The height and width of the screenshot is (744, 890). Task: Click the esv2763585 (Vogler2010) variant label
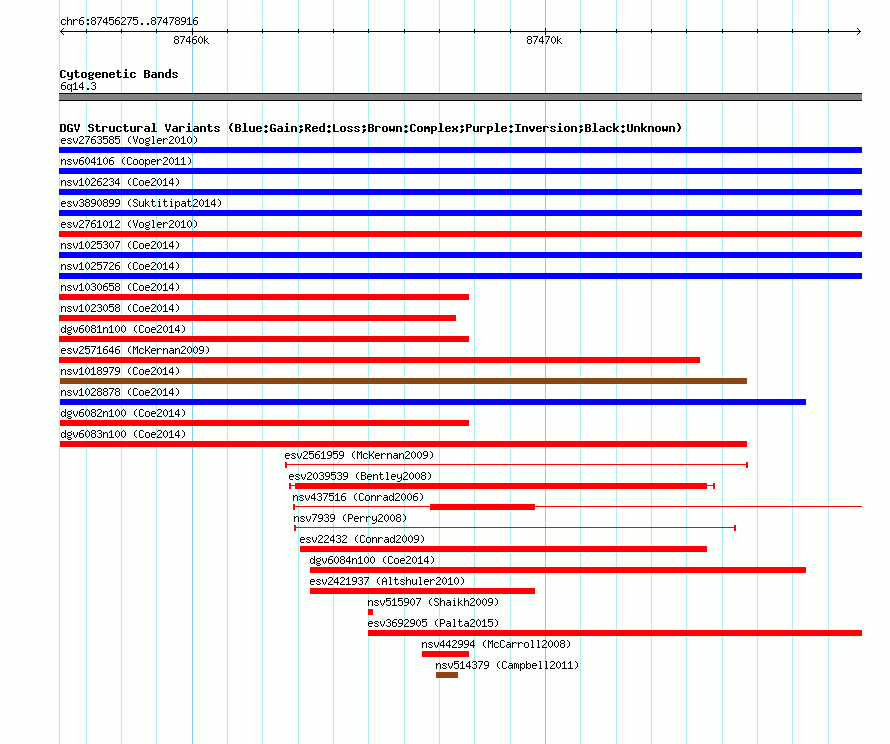click(129, 140)
